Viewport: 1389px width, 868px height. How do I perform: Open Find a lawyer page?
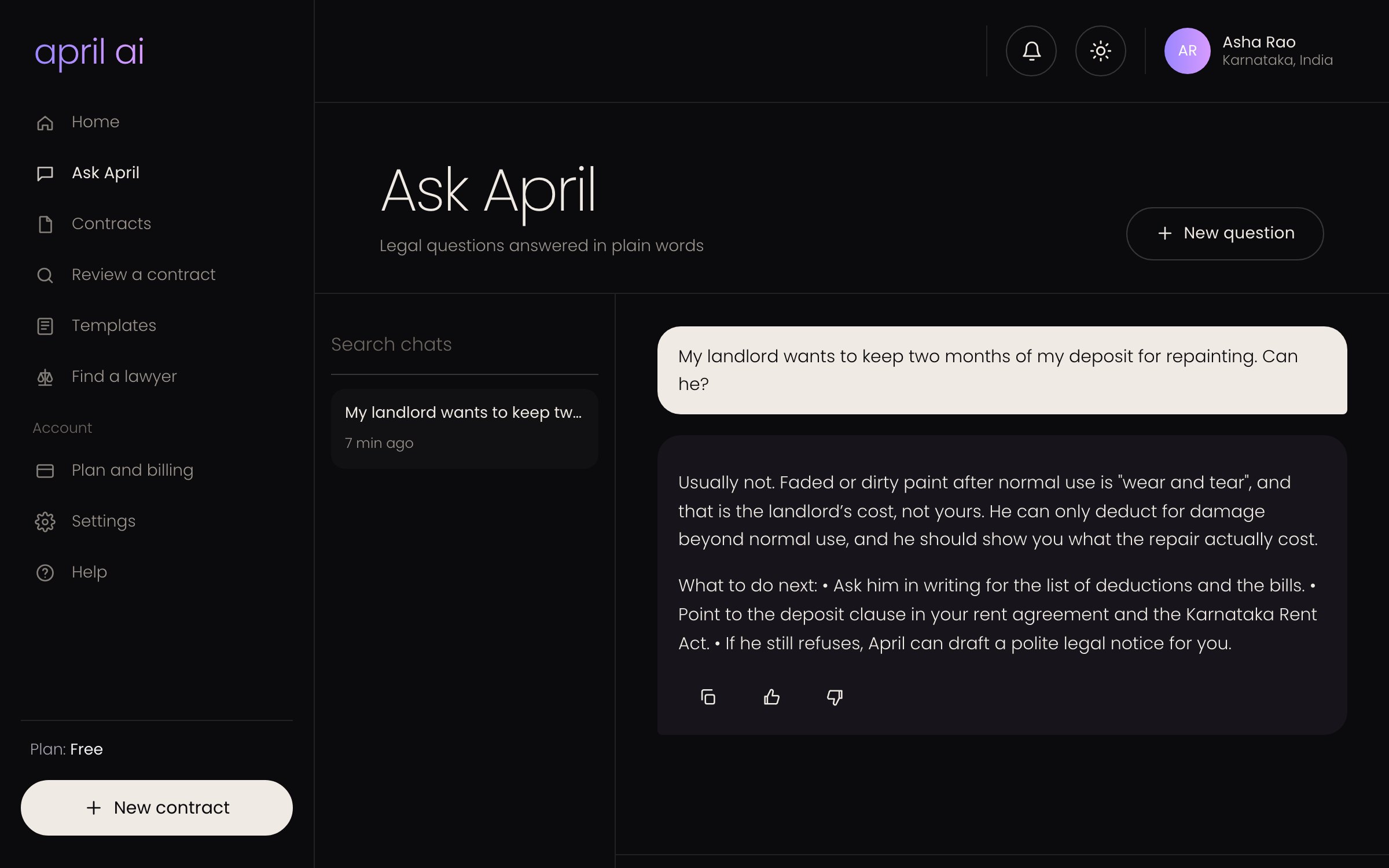tap(156, 377)
